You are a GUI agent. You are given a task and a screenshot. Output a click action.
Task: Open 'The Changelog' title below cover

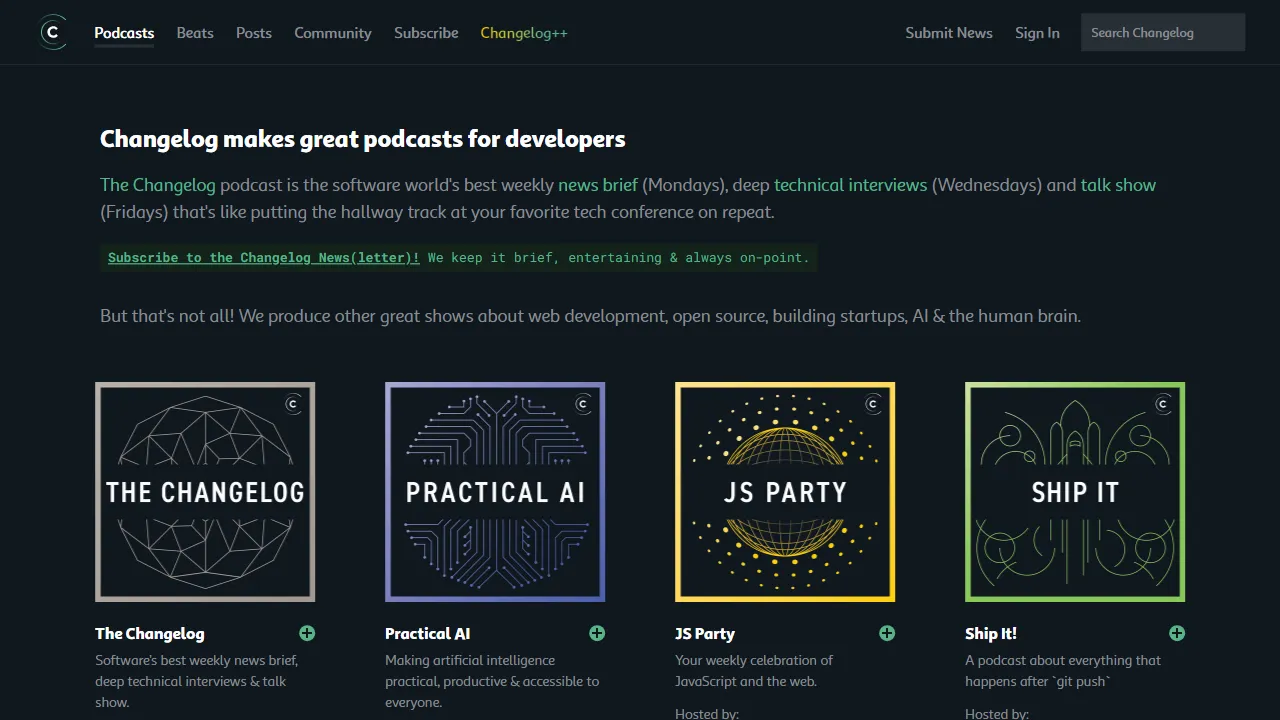[150, 633]
